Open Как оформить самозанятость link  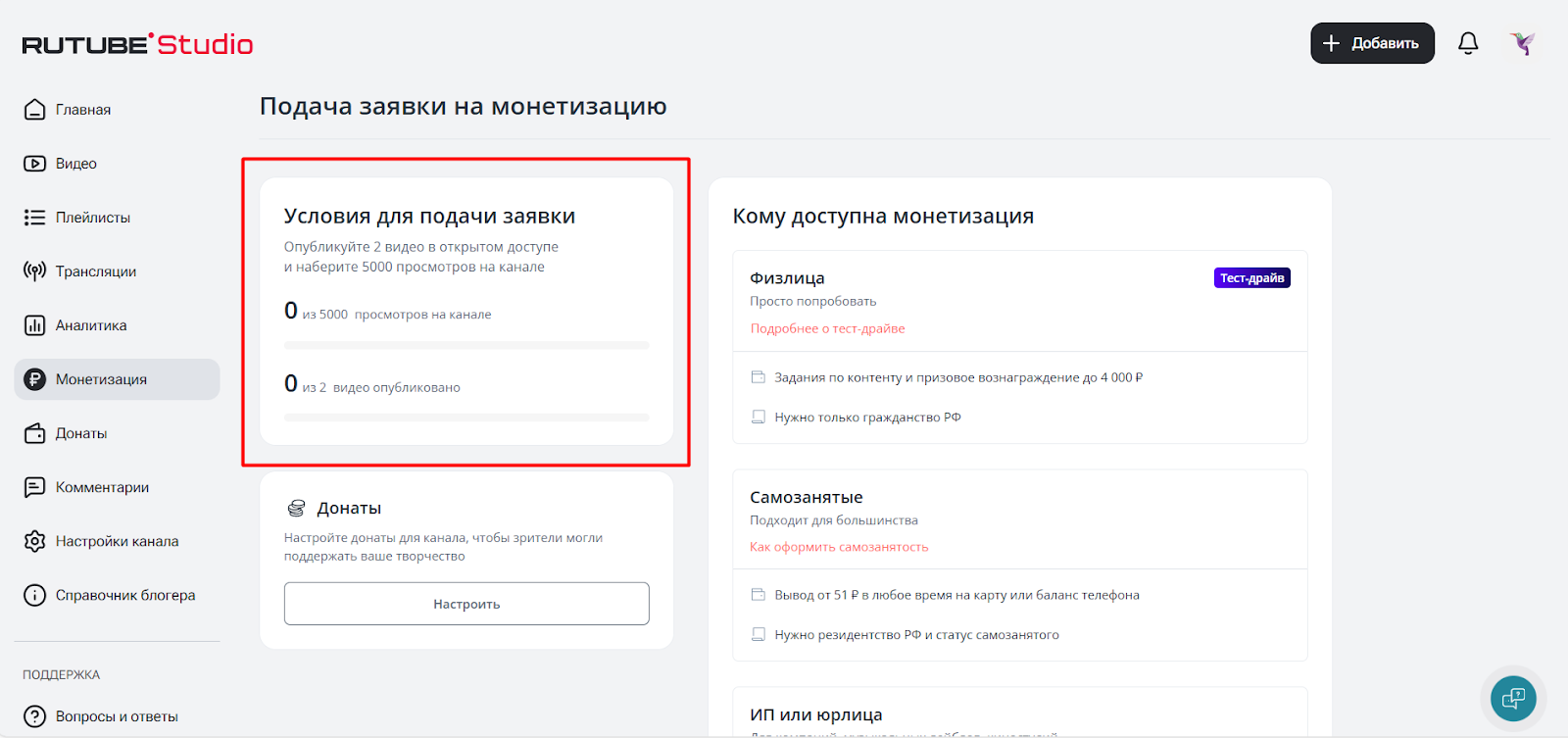tap(839, 547)
